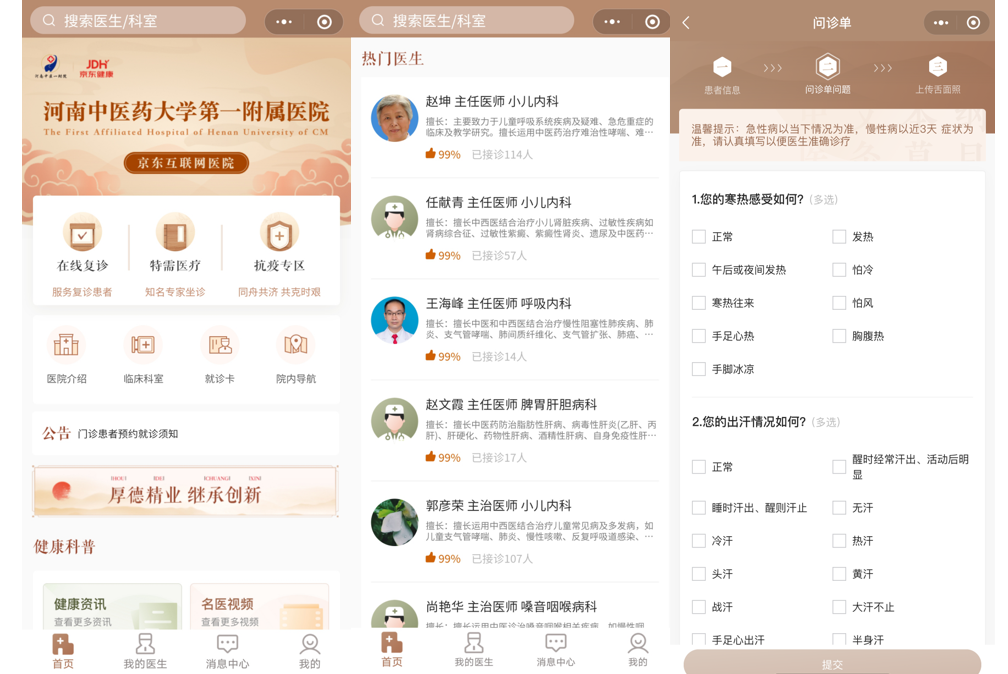Open the 在线复诊 service icon
1008x674 pixels.
pyautogui.click(x=82, y=233)
